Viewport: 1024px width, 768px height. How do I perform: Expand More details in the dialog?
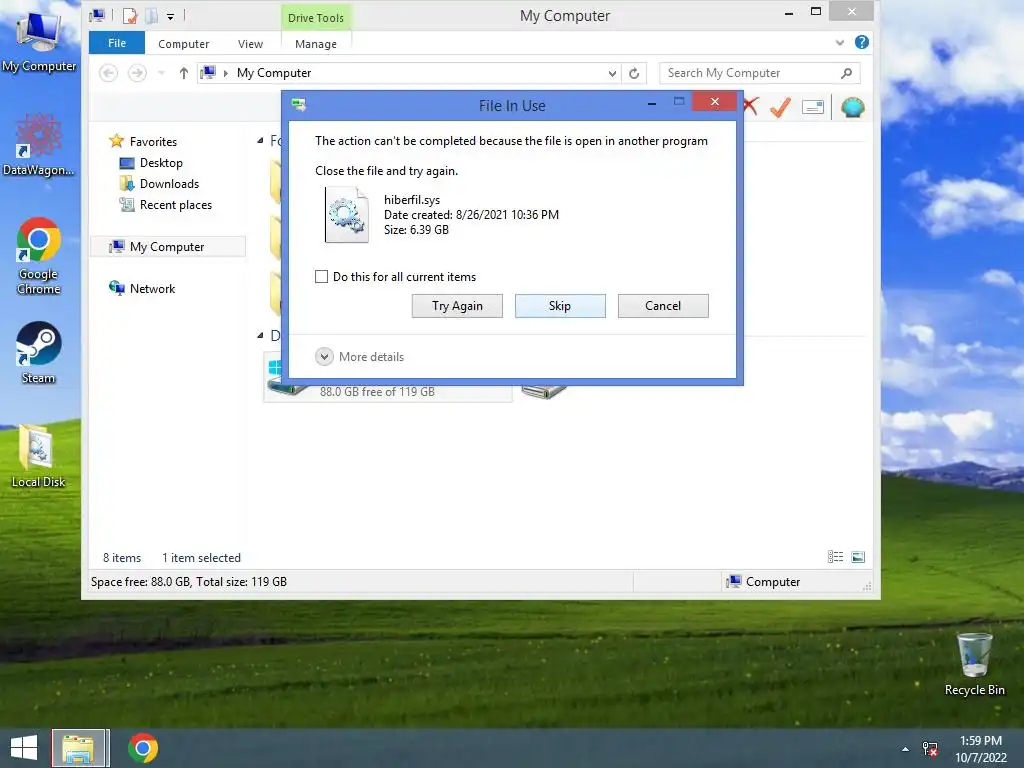(360, 357)
